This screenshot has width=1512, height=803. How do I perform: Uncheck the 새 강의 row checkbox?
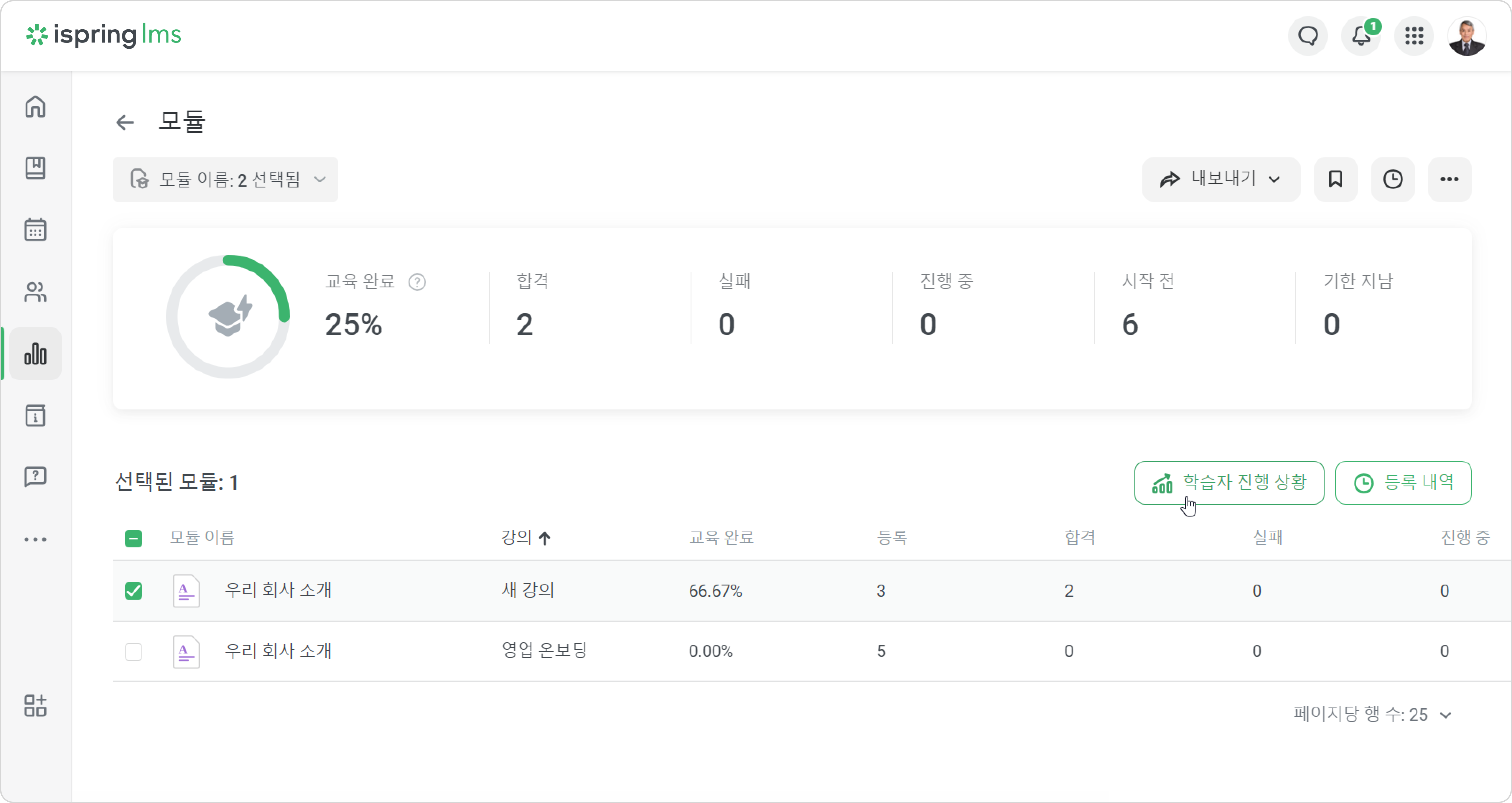click(133, 591)
